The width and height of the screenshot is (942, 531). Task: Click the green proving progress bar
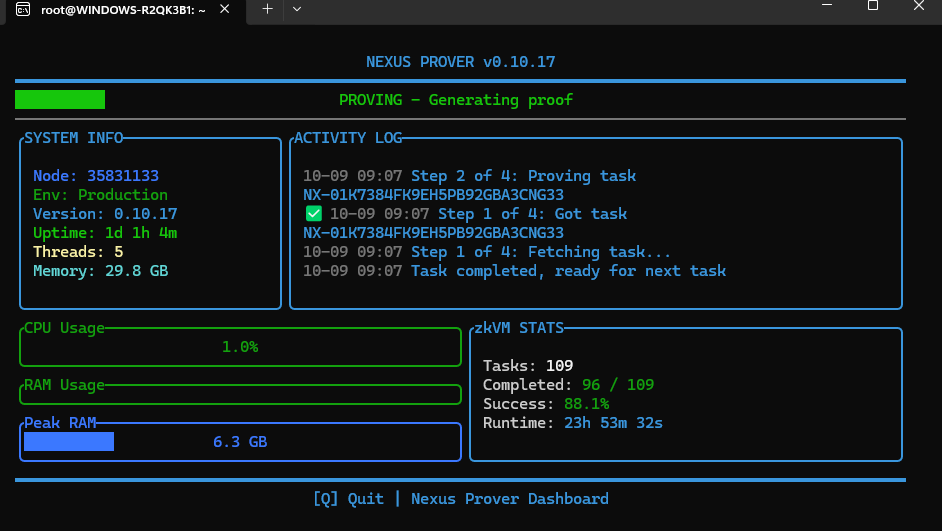click(x=60, y=100)
